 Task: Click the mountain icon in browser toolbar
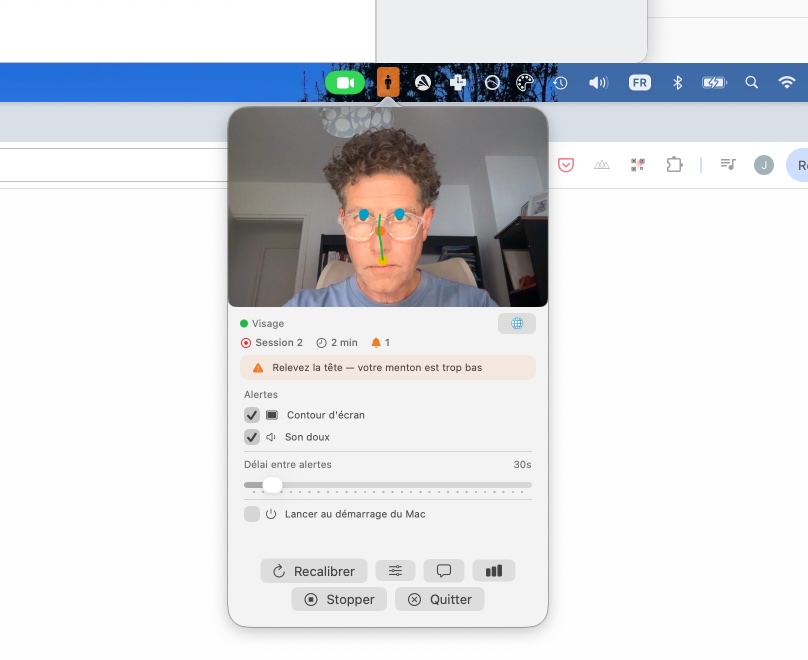click(602, 165)
